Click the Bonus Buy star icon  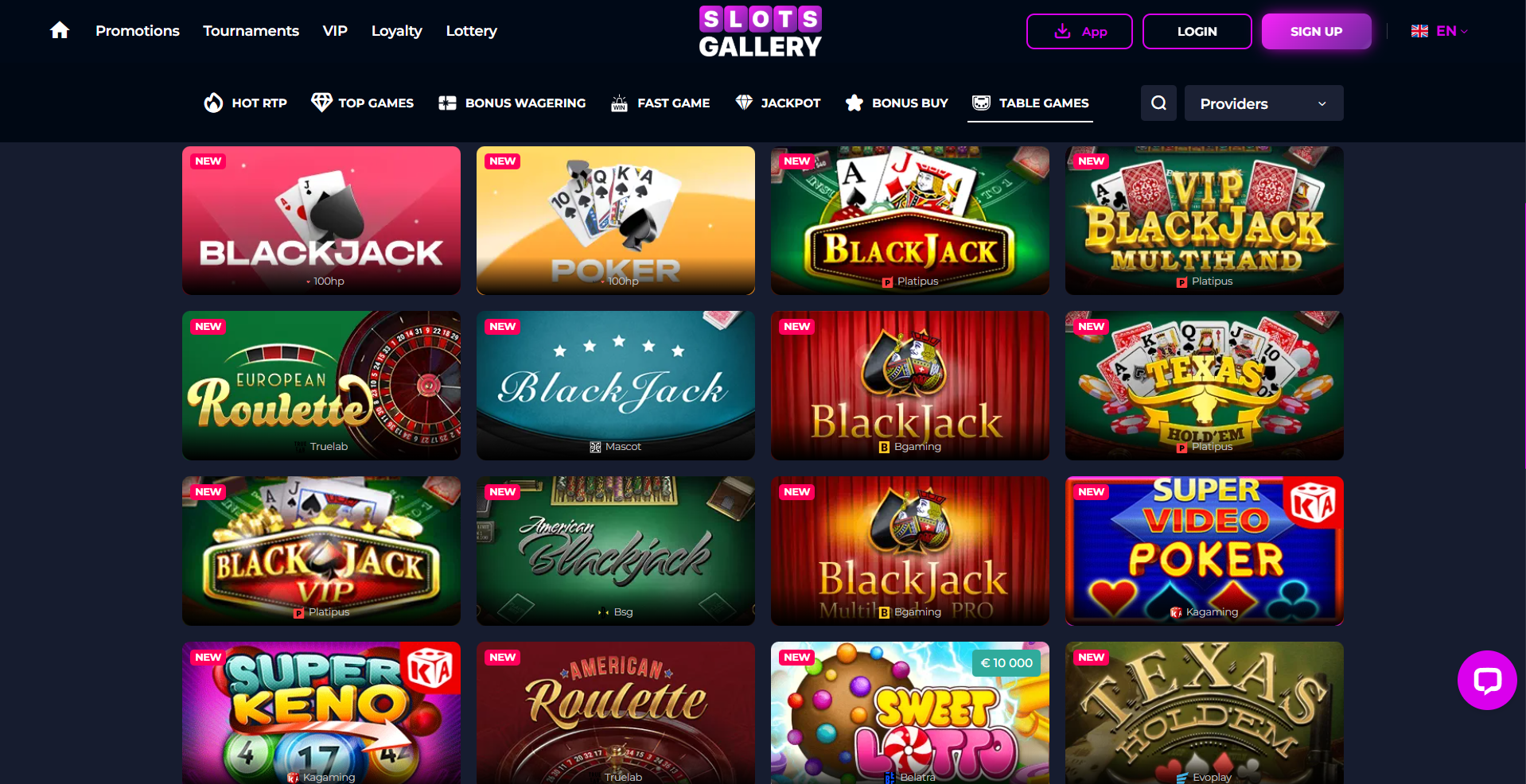[x=854, y=103]
